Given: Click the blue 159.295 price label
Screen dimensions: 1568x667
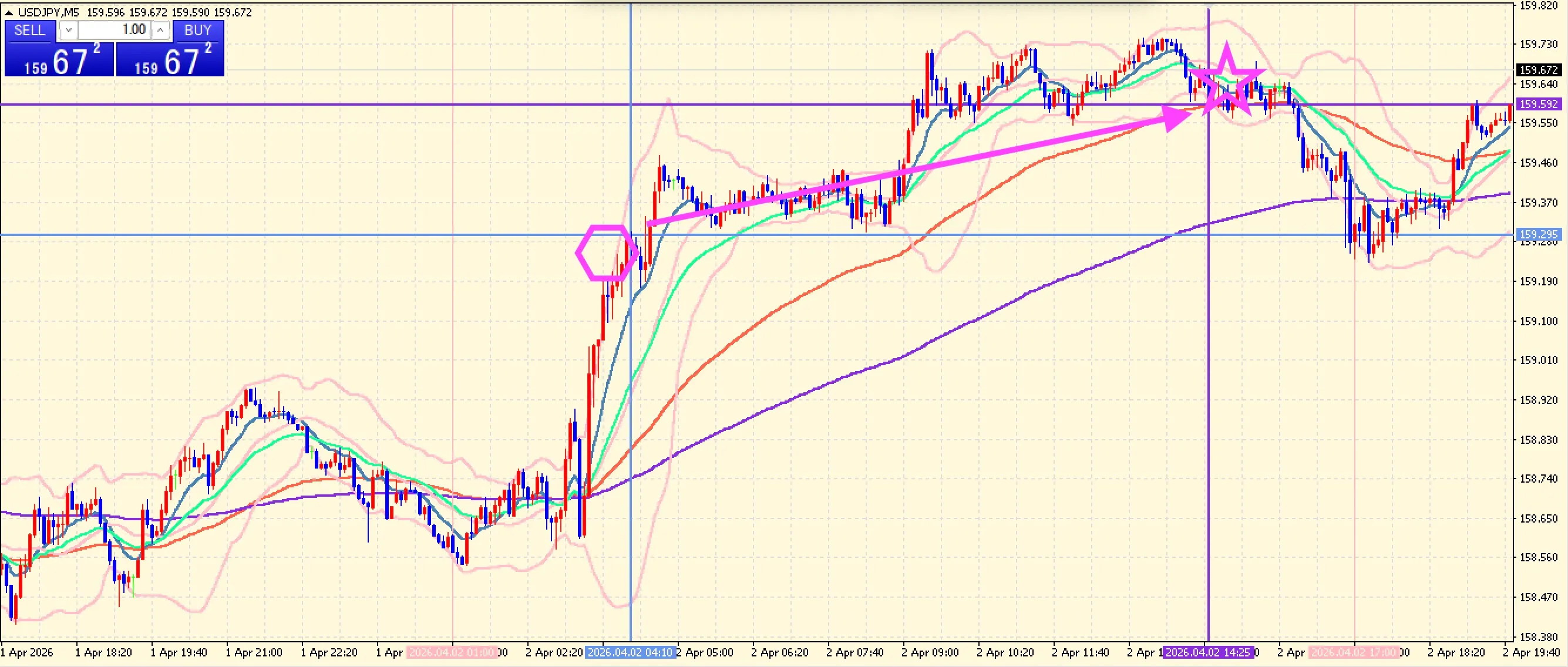Looking at the screenshot, I should click(1538, 234).
